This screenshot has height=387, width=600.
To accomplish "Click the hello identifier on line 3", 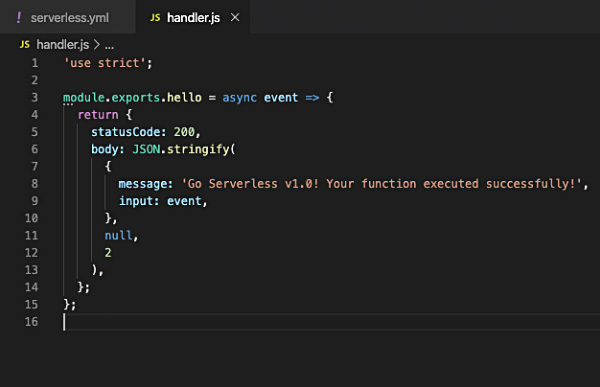I will (184, 97).
